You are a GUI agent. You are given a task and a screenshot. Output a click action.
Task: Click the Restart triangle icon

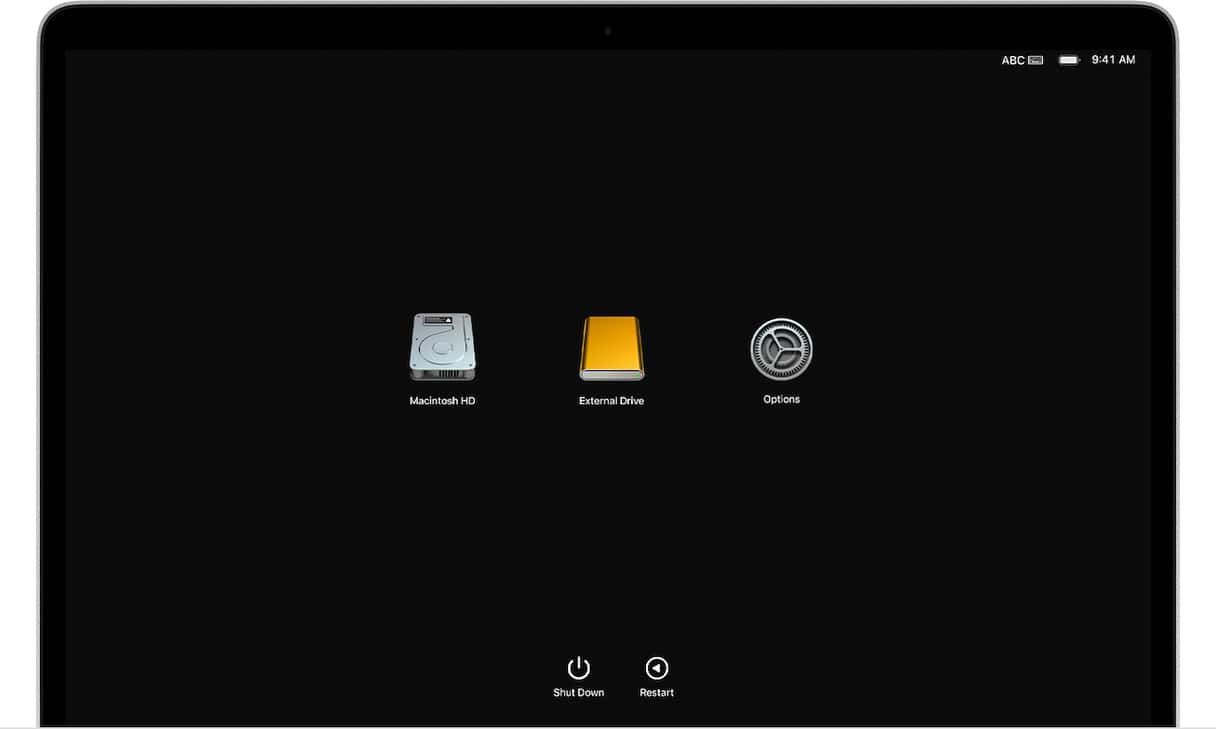pyautogui.click(x=657, y=668)
